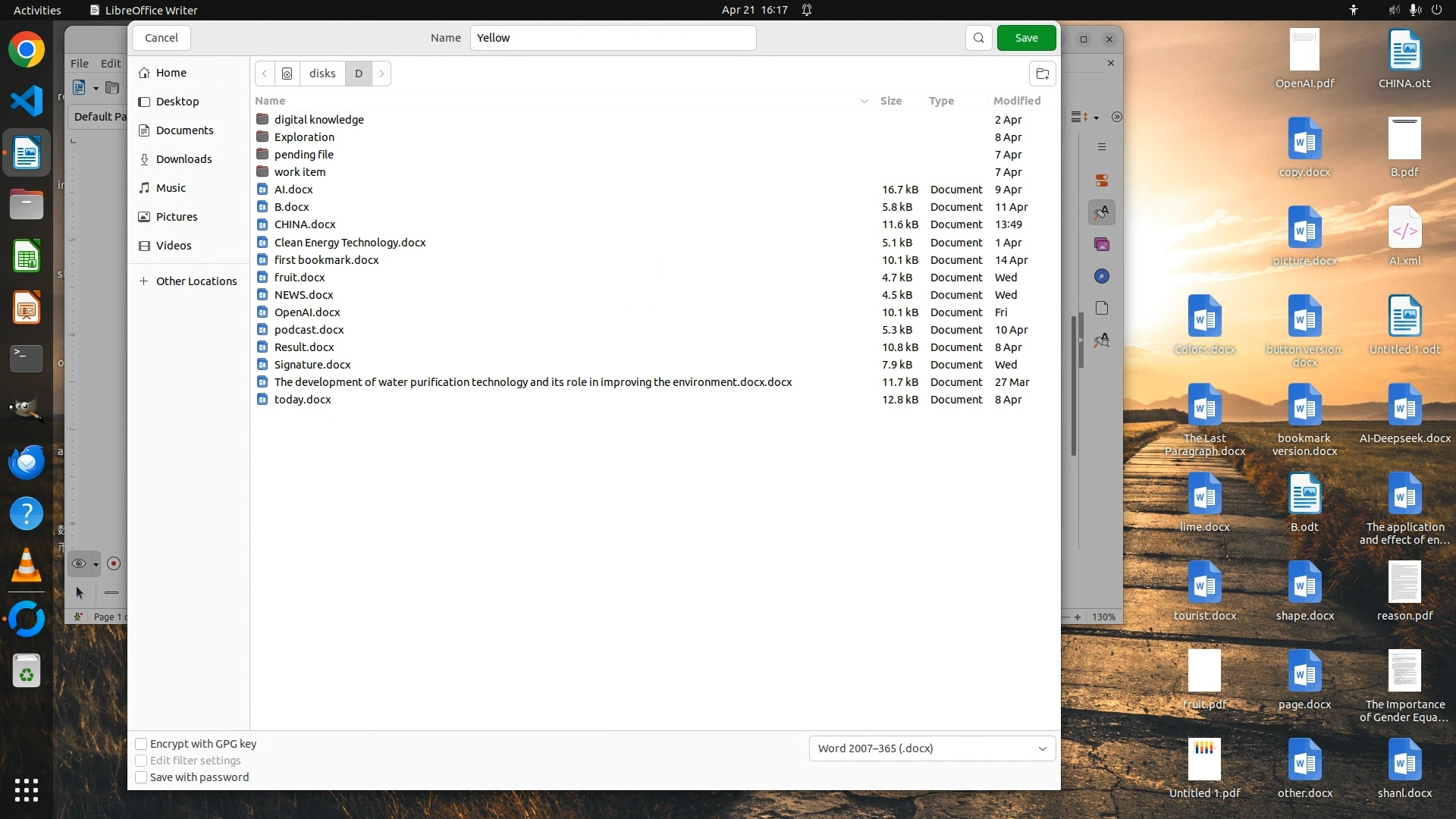
Task: Select Downloads in the places sidebar
Action: [184, 159]
